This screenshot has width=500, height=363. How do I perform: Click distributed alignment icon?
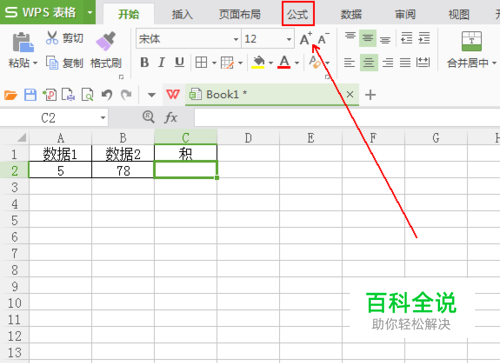tap(423, 62)
